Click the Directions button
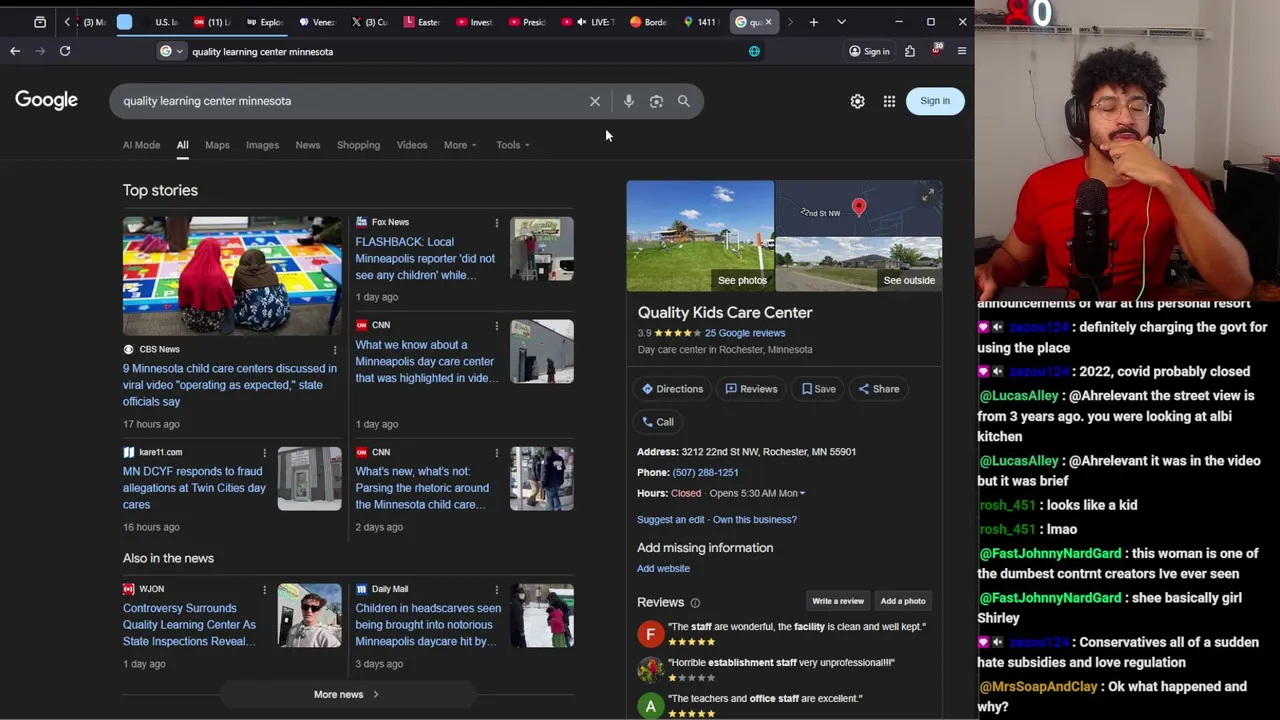 coord(673,389)
